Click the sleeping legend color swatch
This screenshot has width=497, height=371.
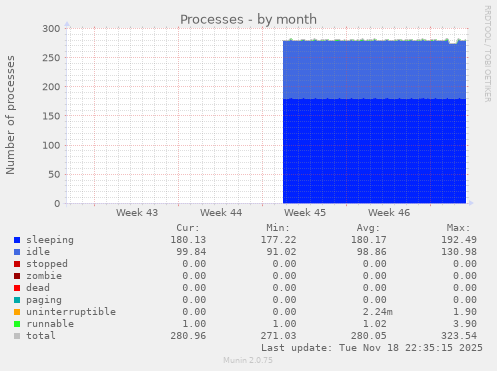pos(17,240)
